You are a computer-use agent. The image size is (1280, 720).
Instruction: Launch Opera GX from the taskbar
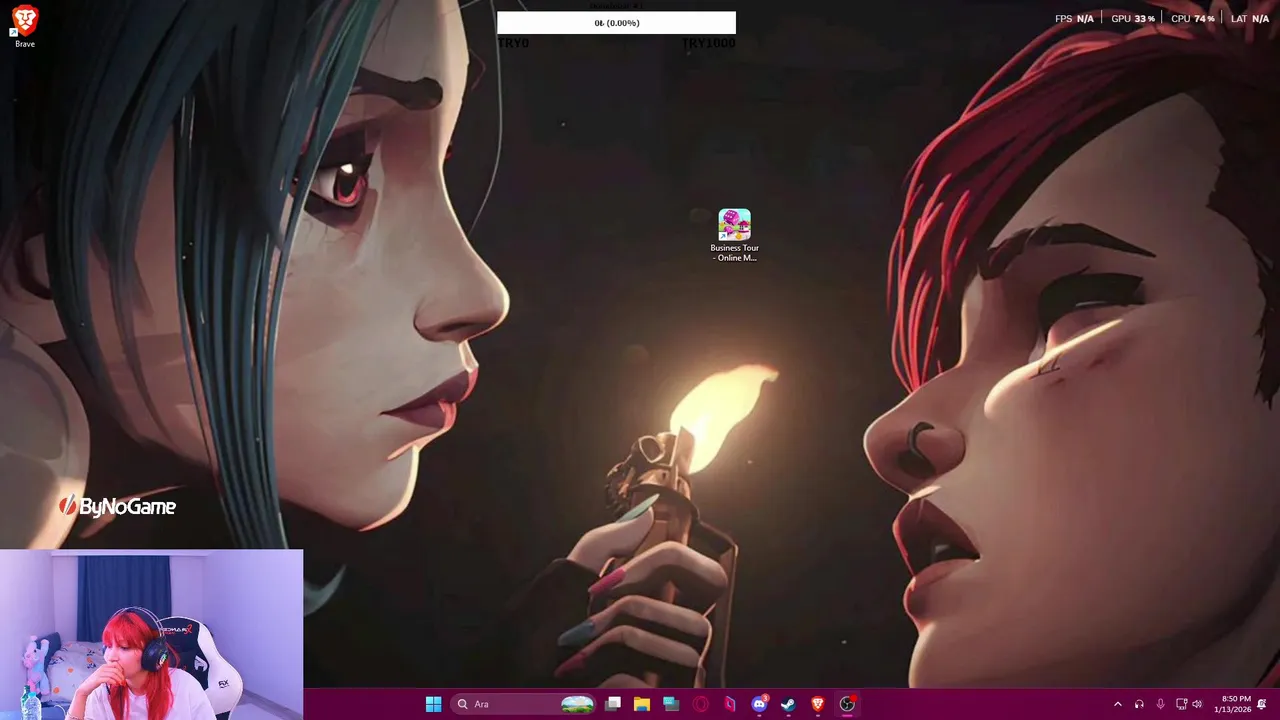pos(701,704)
